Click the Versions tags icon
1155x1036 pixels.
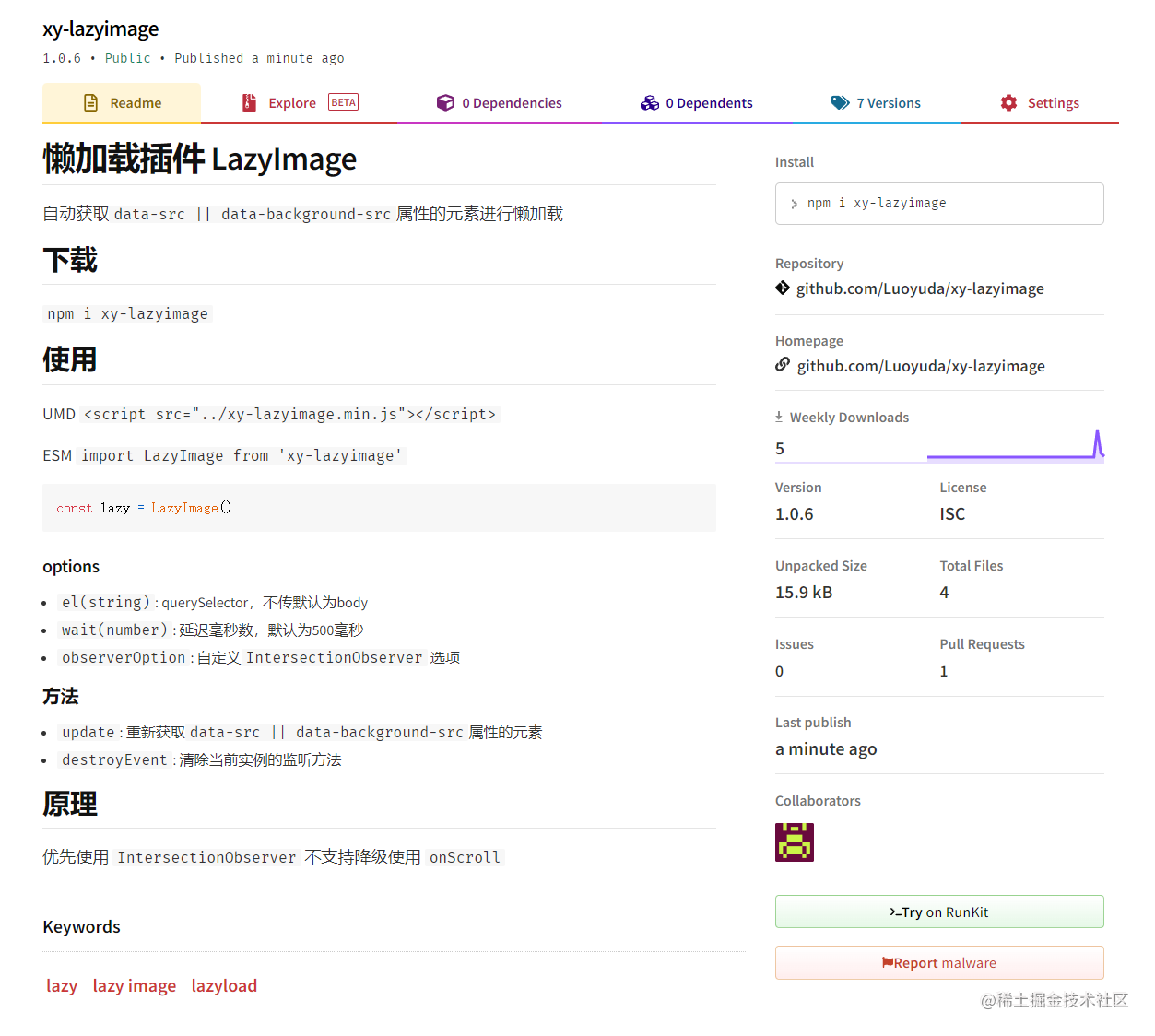coord(841,102)
